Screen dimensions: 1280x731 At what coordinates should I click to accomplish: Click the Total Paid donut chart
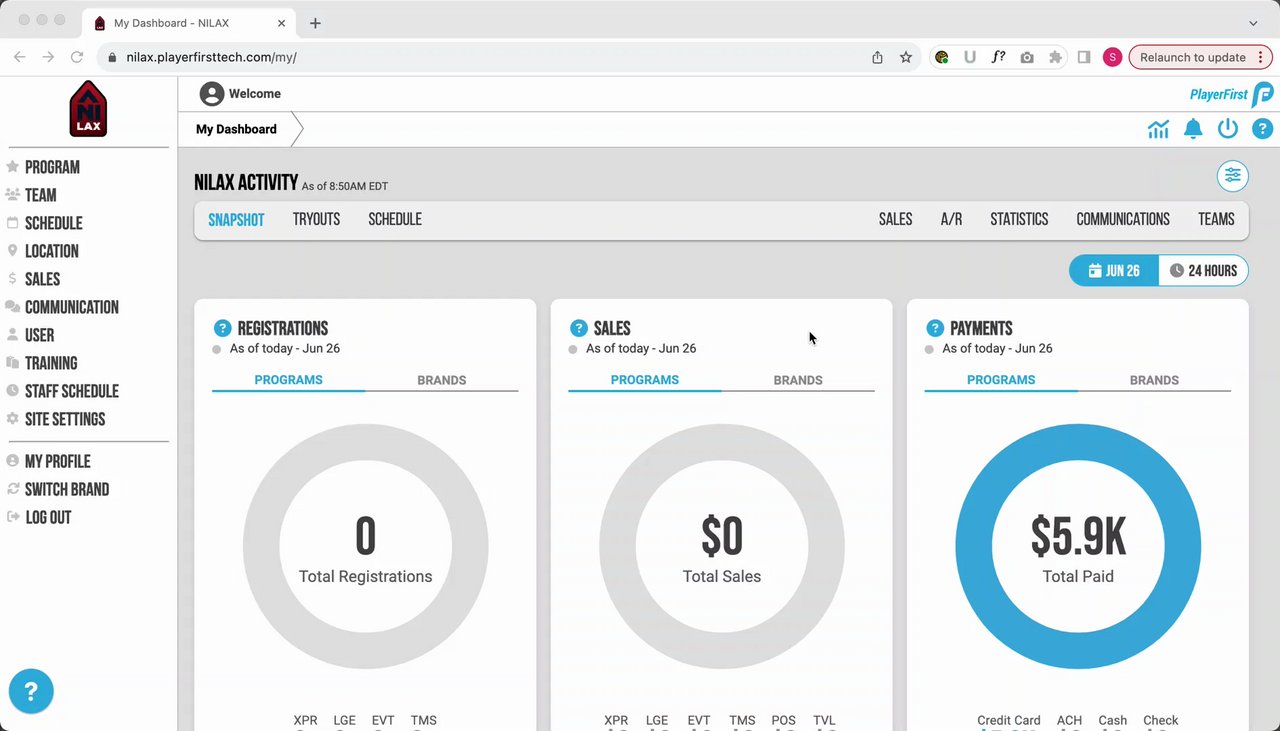pyautogui.click(x=1078, y=547)
